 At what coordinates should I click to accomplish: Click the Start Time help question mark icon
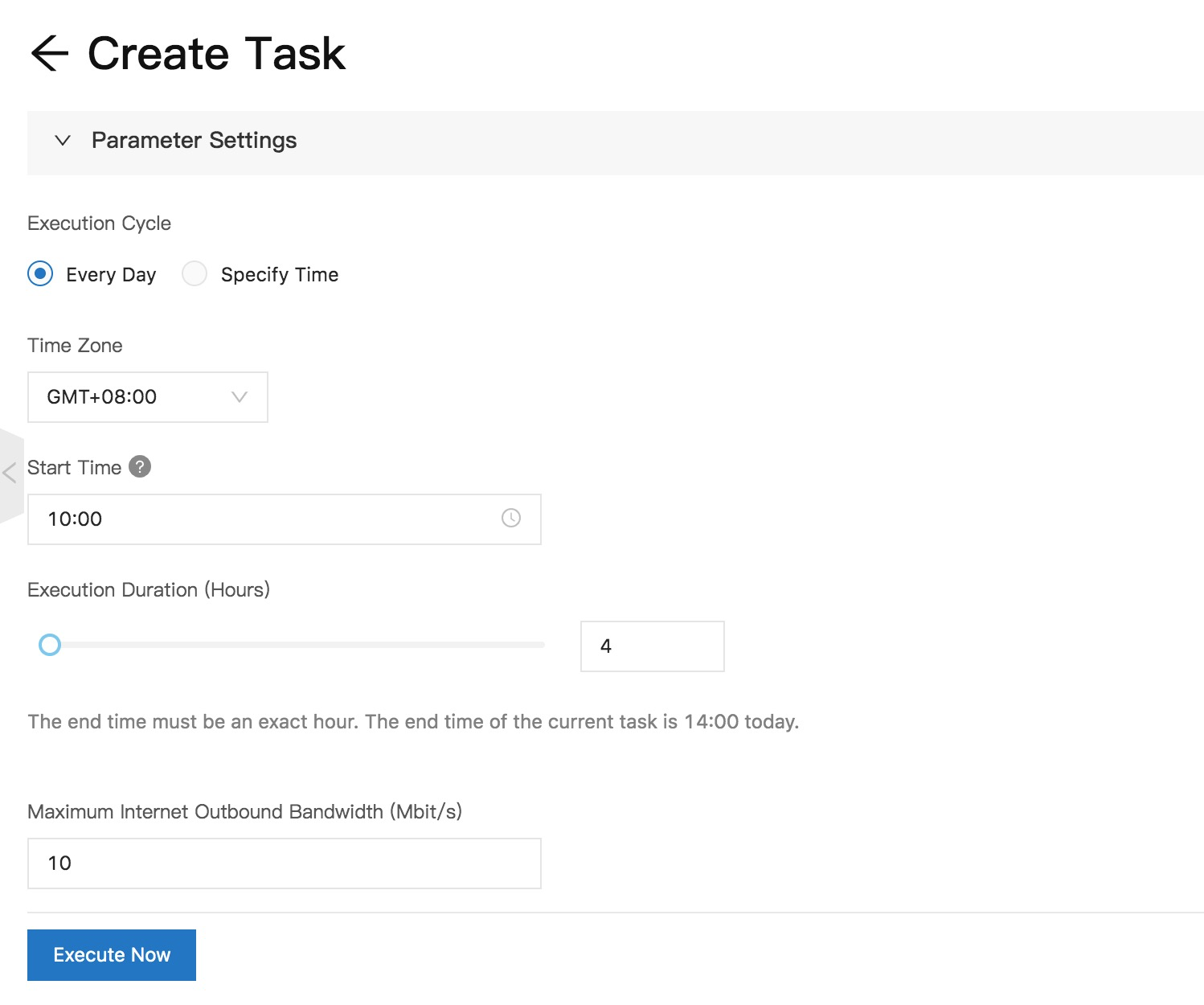(140, 466)
